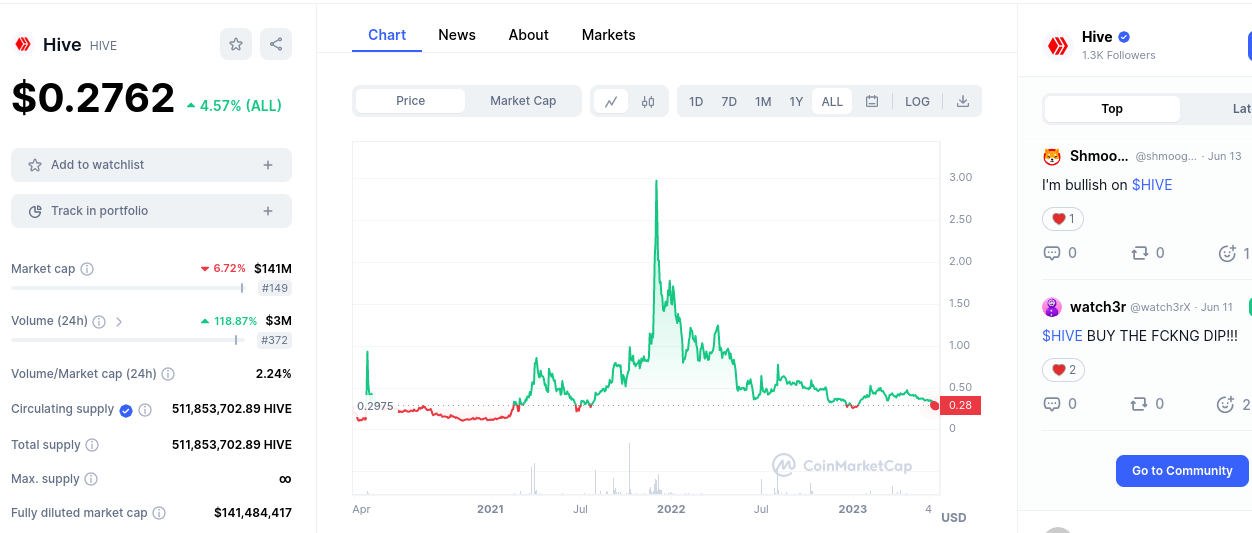Set chart range to 7D
This screenshot has height=533, width=1252.
[729, 101]
